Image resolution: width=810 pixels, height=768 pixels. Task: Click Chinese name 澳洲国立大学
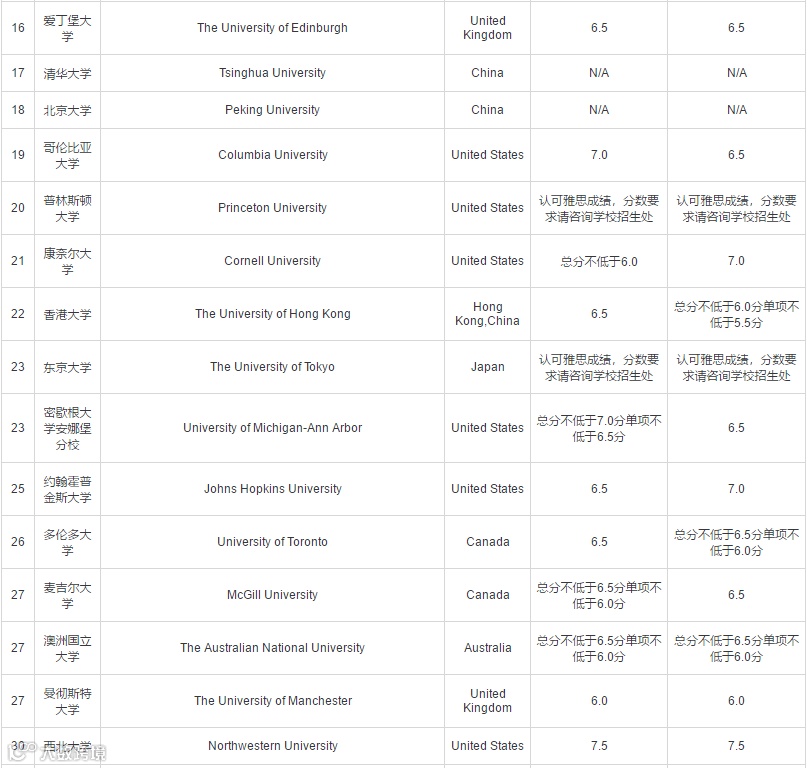(67, 648)
